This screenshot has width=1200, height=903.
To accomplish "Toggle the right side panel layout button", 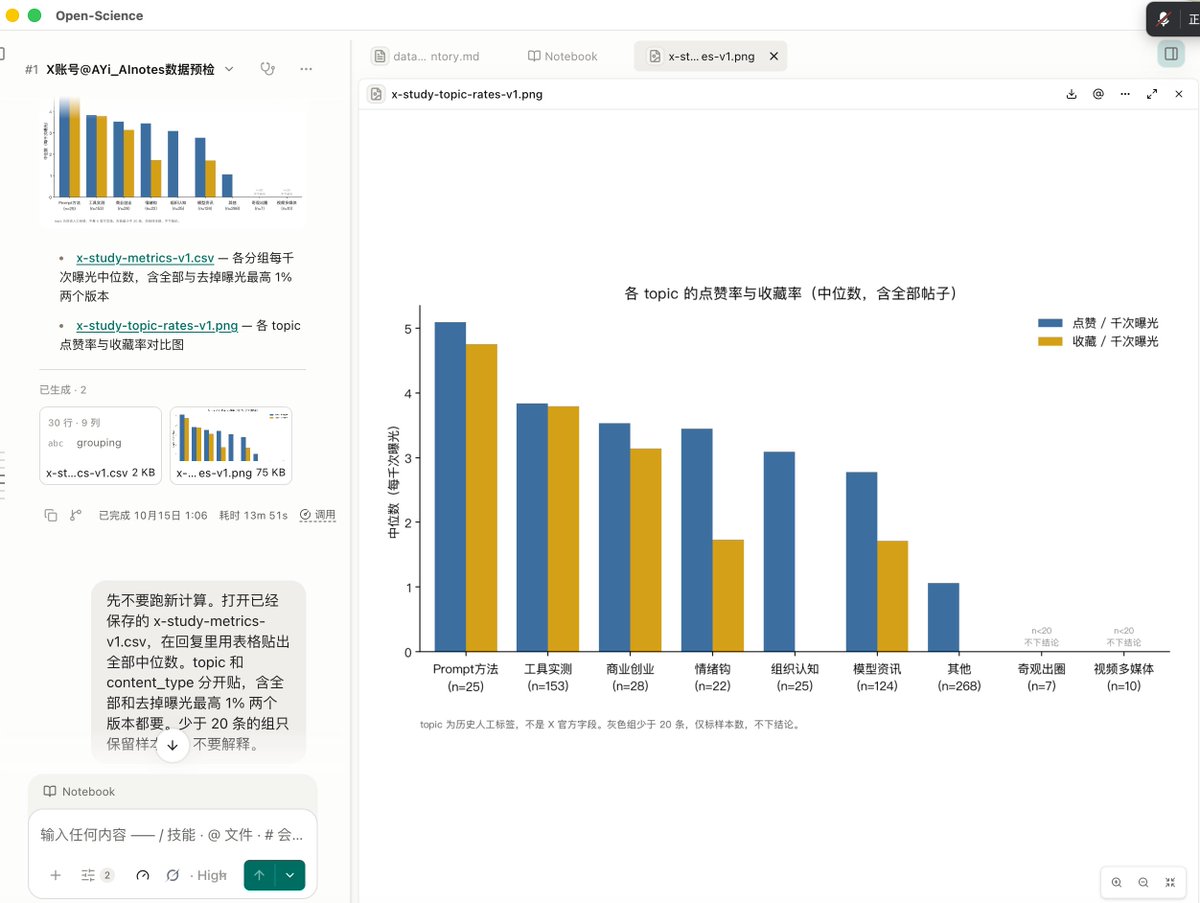I will click(1171, 53).
